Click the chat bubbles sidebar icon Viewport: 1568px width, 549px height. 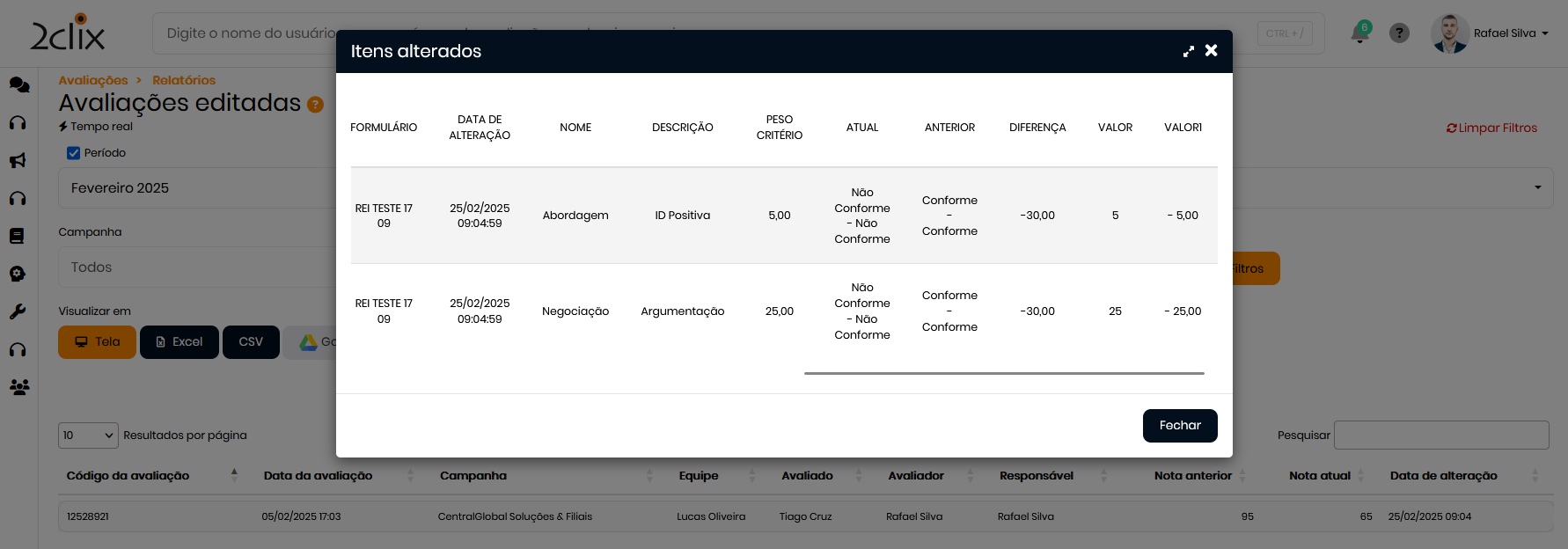pos(19,84)
